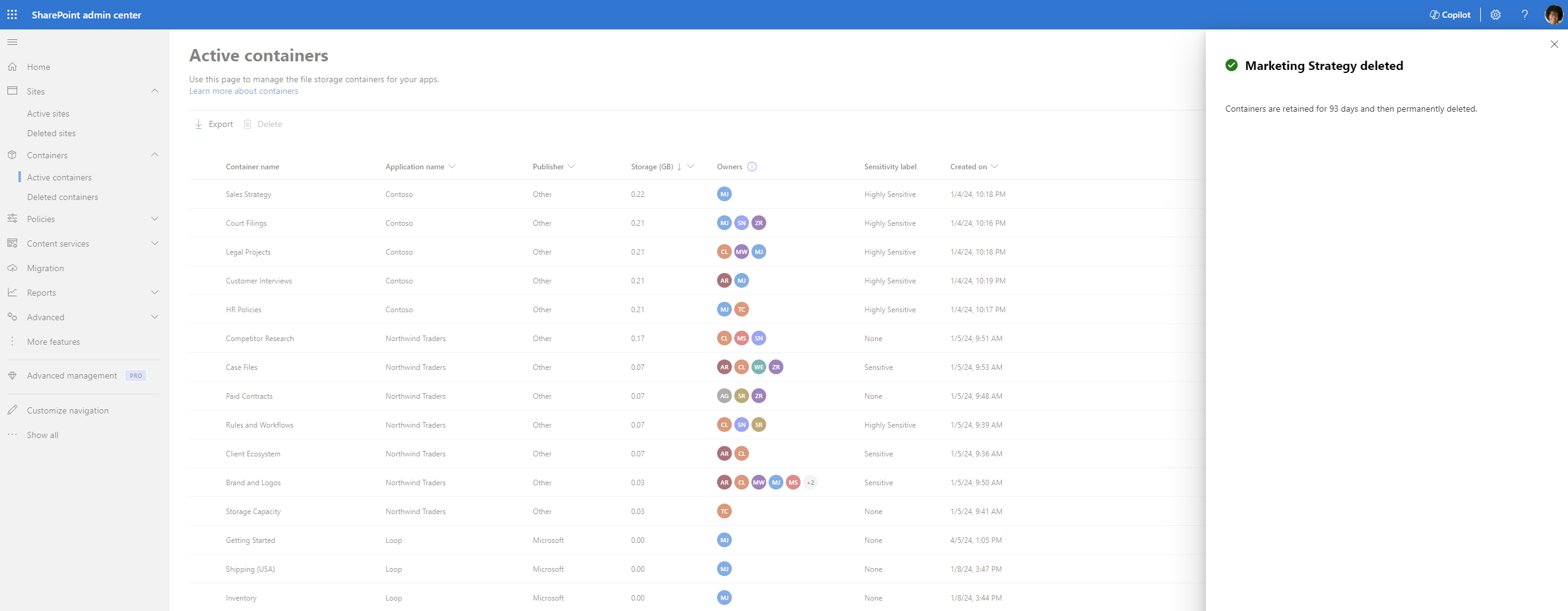1568x611 pixels.
Task: Click the Reports chart icon
Action: (12, 293)
